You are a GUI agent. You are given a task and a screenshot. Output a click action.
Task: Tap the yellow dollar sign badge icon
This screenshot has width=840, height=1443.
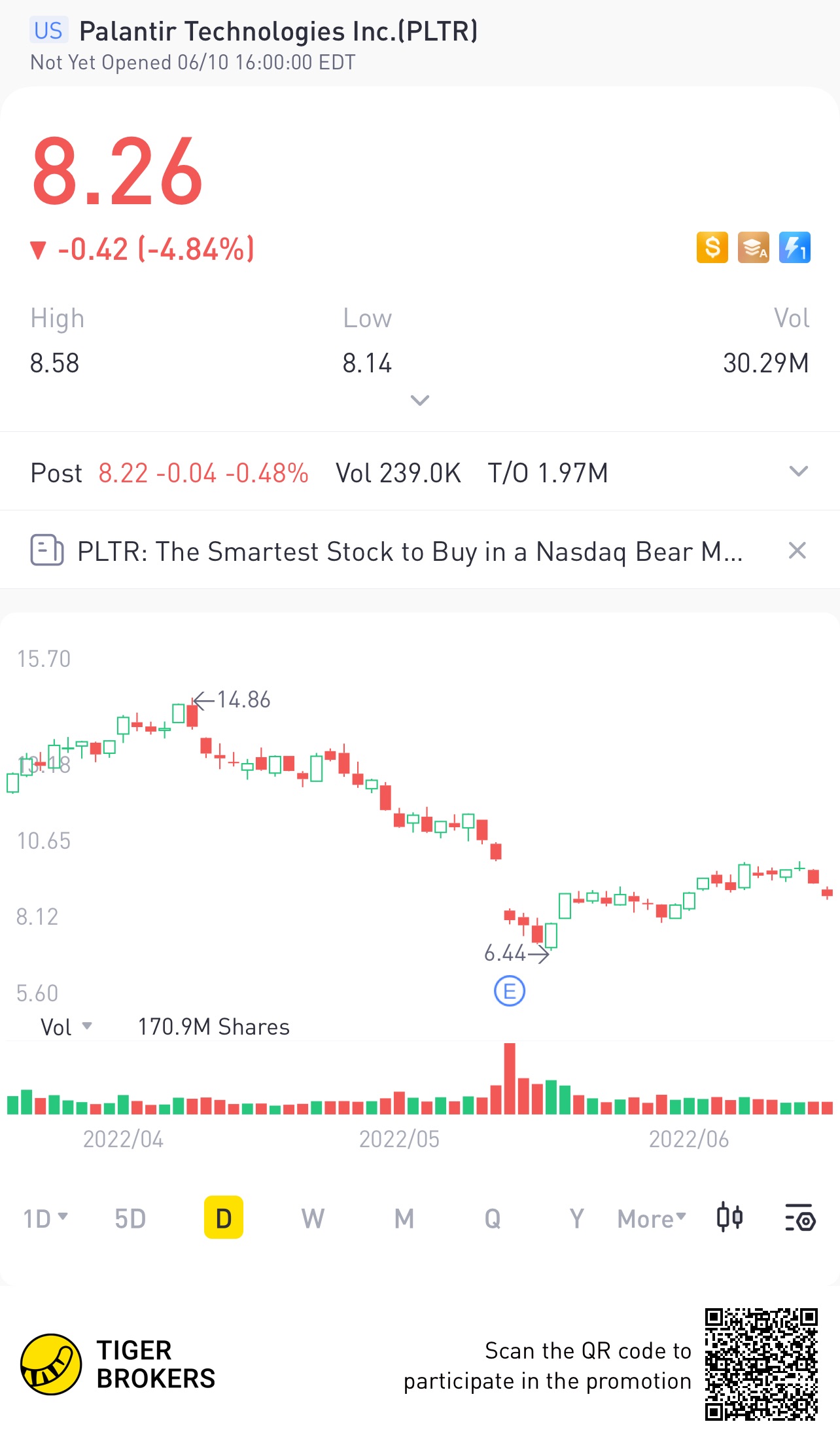click(712, 247)
